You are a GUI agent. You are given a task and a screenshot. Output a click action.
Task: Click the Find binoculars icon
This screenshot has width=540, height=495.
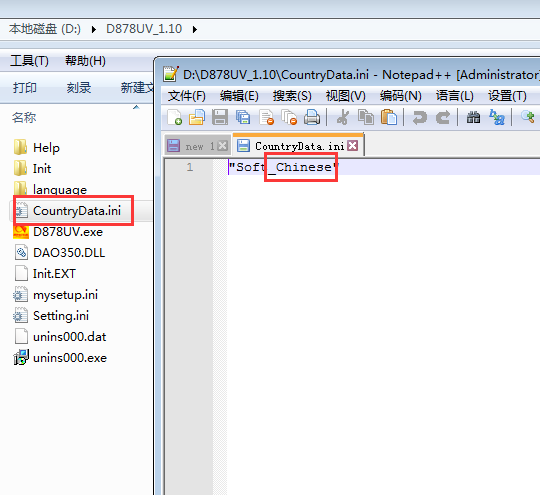[474, 117]
